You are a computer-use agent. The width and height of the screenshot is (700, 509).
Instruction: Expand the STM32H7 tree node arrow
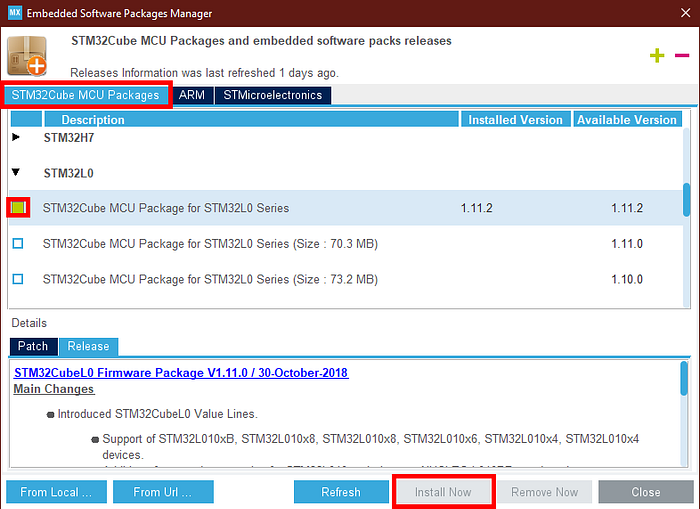[x=16, y=137]
